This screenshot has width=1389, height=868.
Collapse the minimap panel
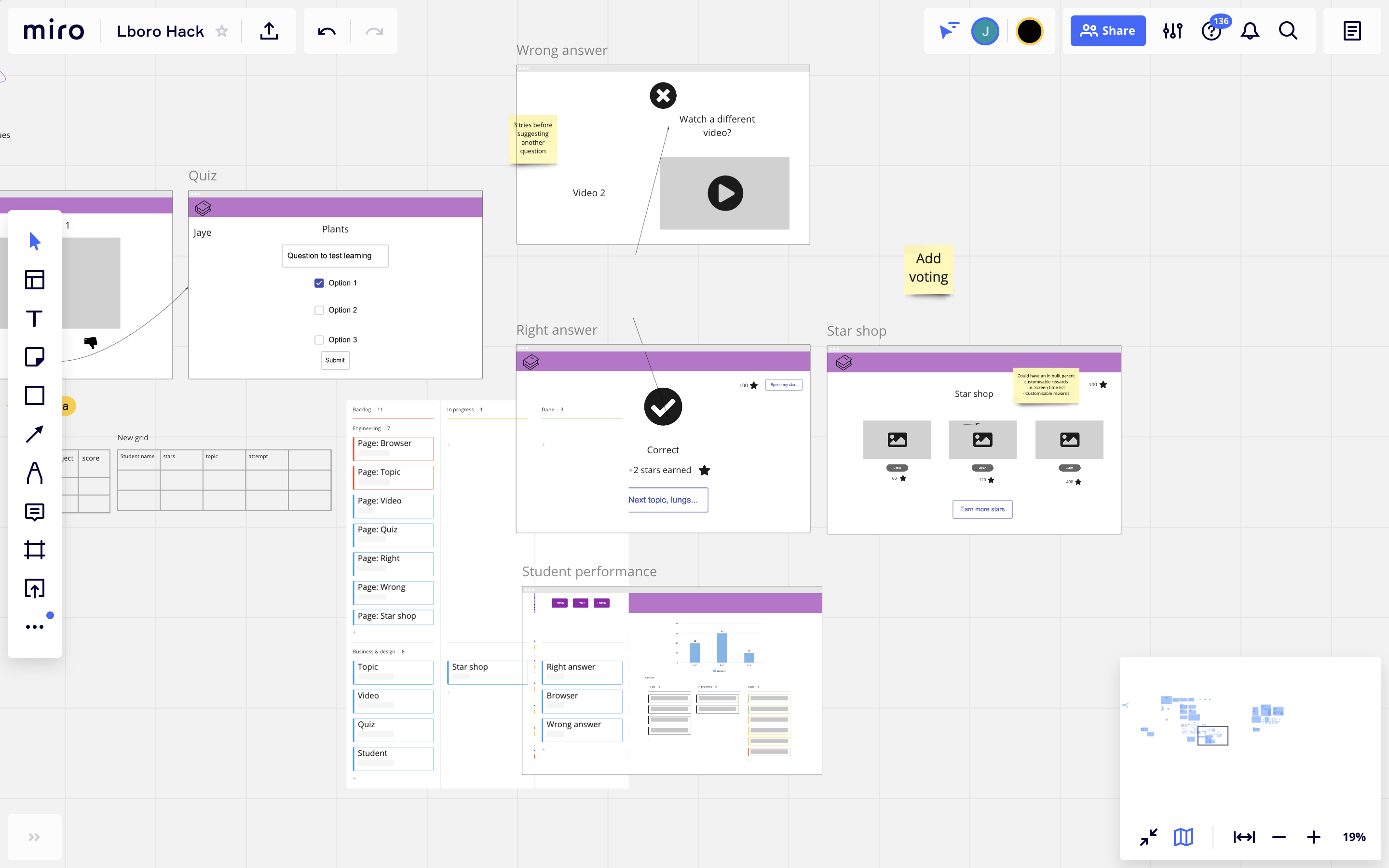click(x=1148, y=837)
